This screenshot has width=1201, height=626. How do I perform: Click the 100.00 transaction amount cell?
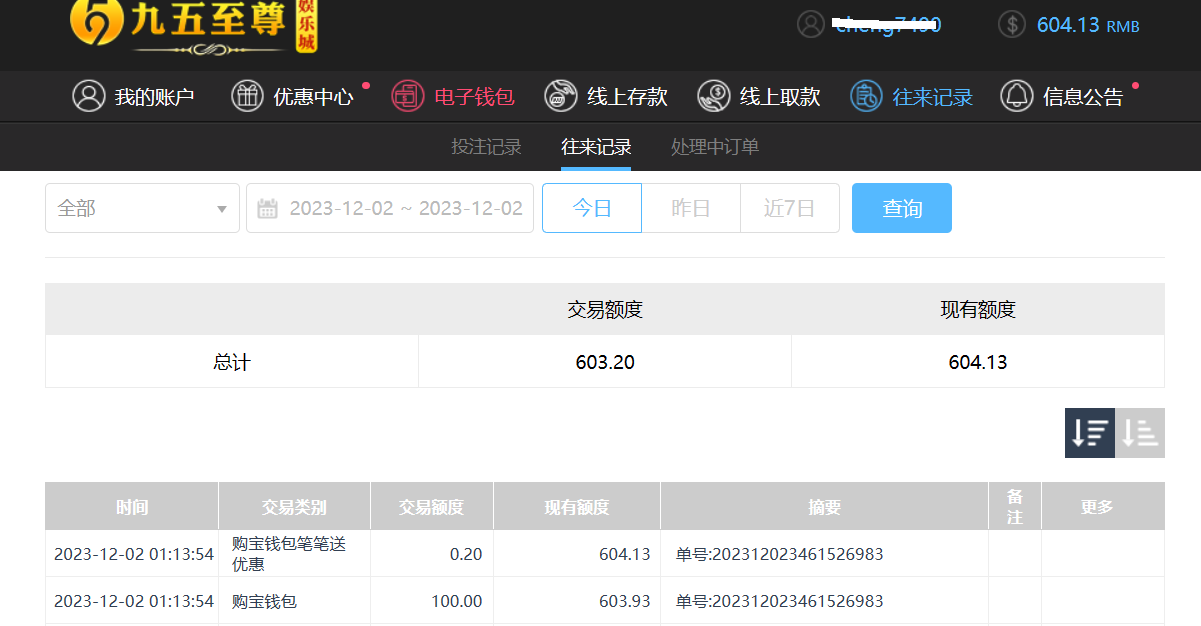456,601
